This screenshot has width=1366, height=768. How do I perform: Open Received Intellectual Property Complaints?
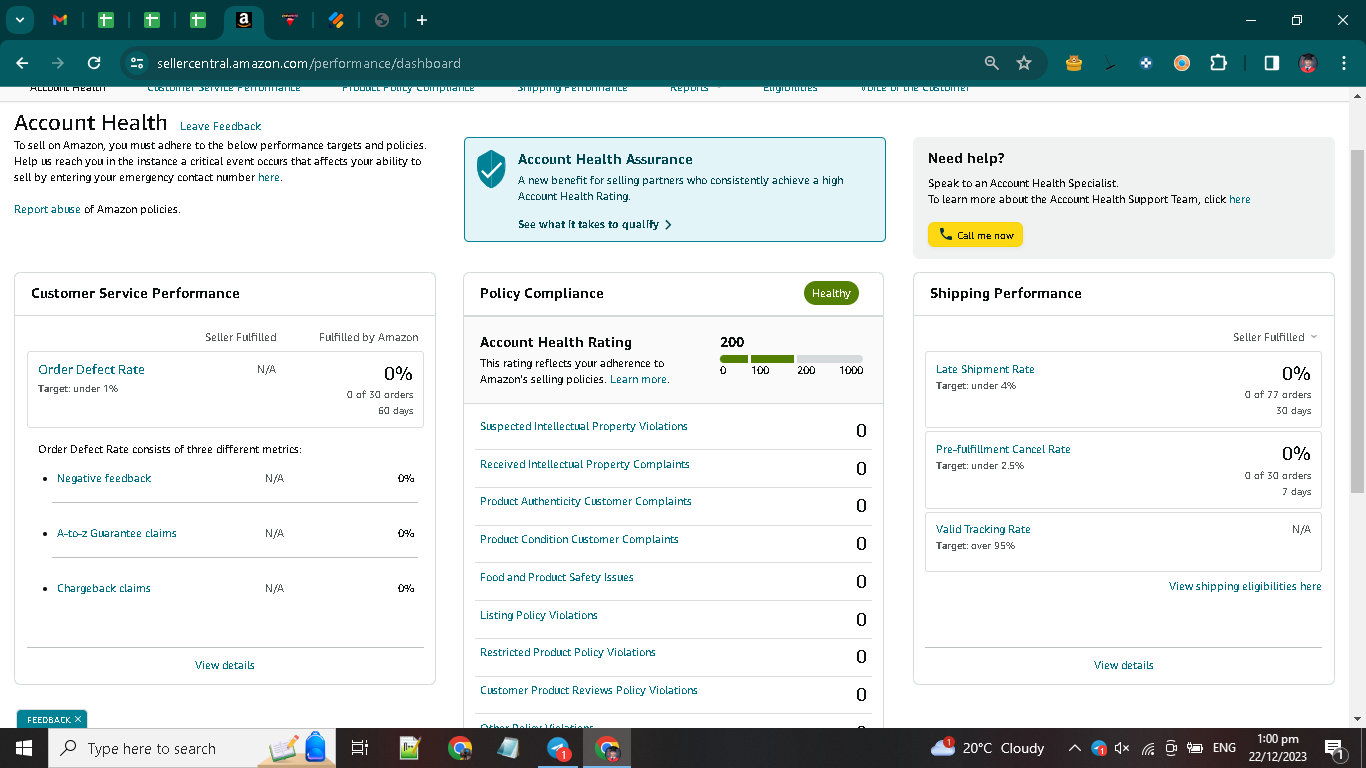[x=585, y=464]
